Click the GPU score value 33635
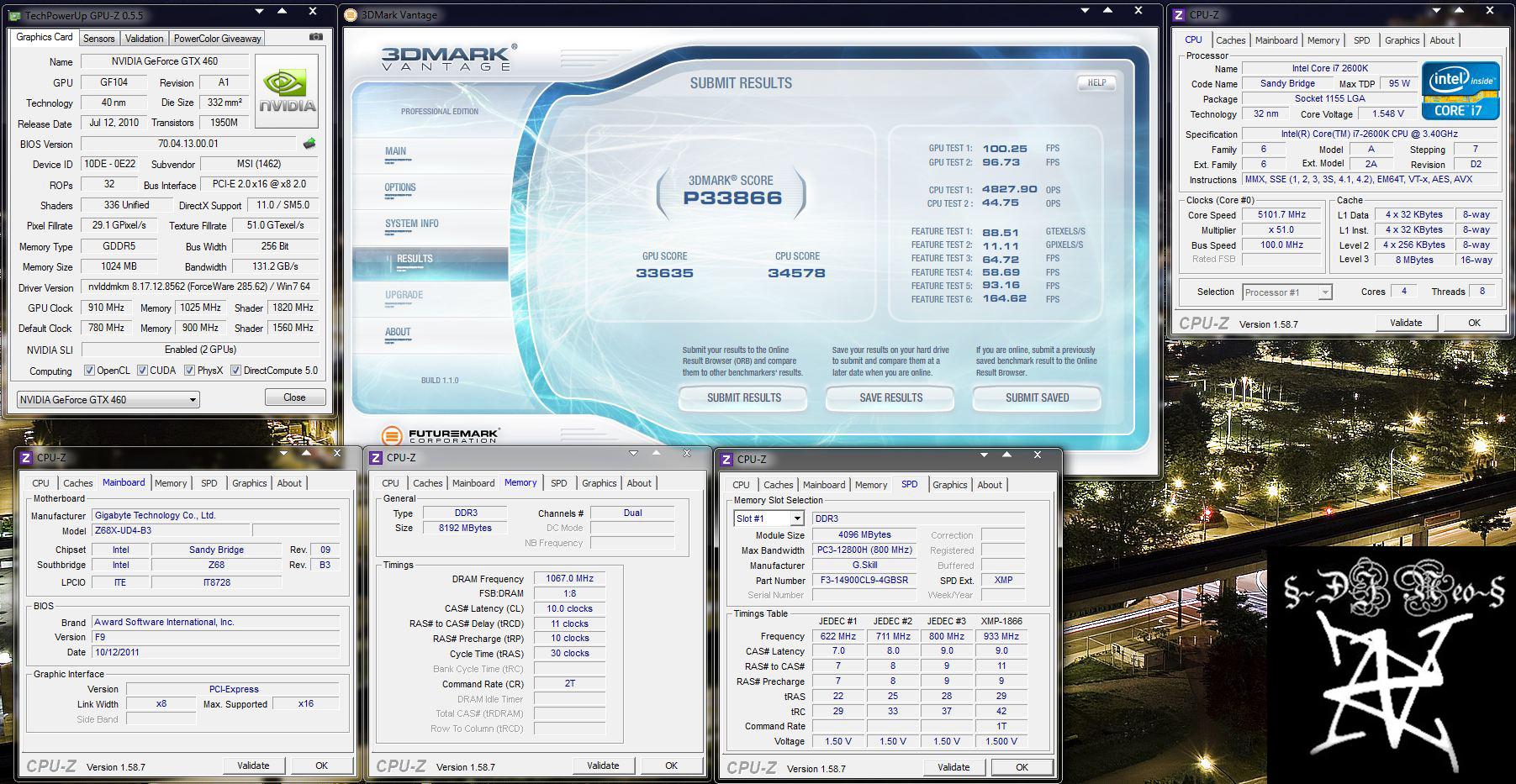 click(664, 273)
